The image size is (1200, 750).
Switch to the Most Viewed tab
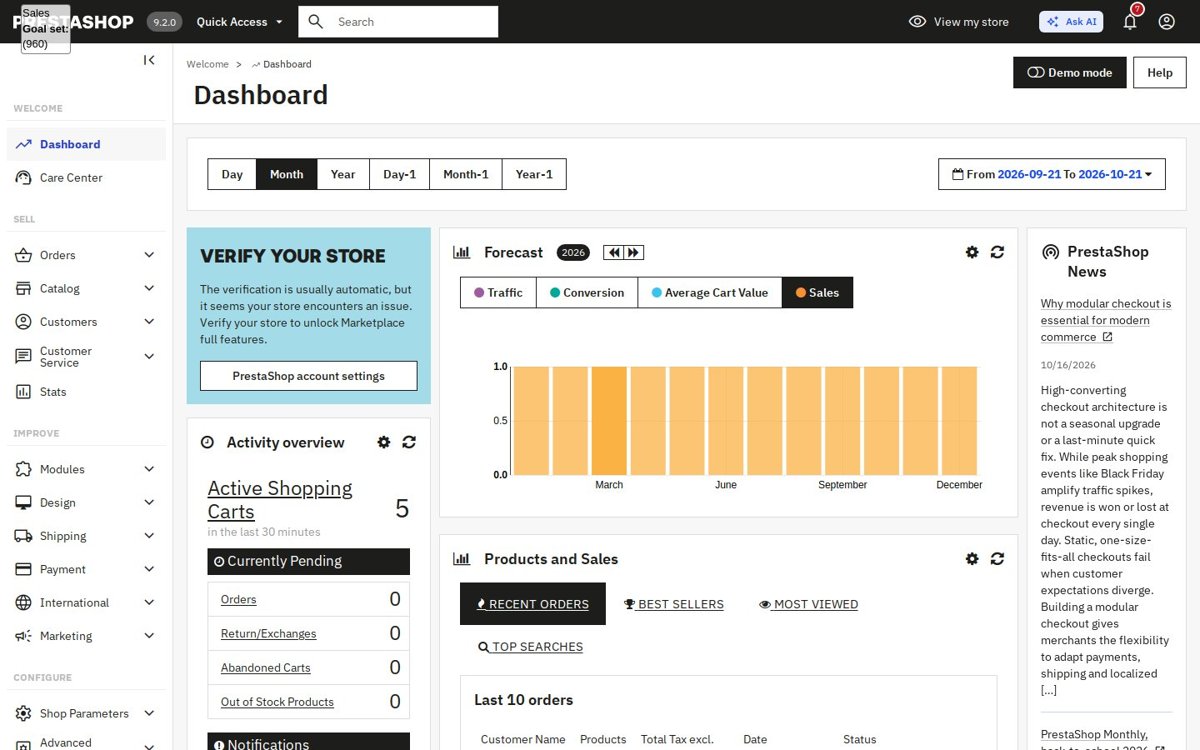(x=808, y=604)
